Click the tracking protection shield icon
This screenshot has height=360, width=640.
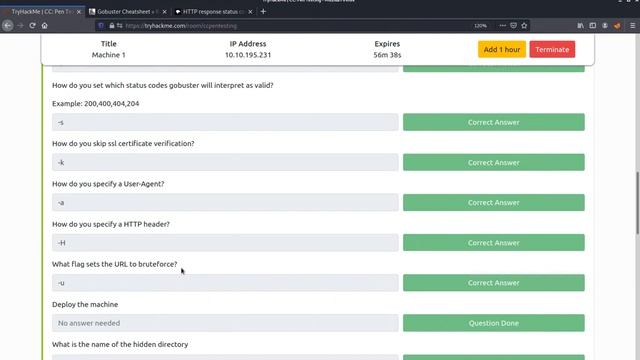(101, 25)
